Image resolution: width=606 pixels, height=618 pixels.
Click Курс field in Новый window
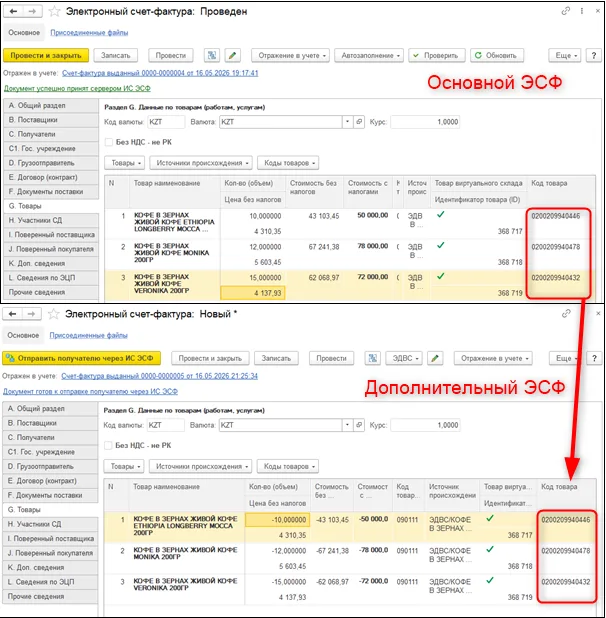click(x=425, y=425)
